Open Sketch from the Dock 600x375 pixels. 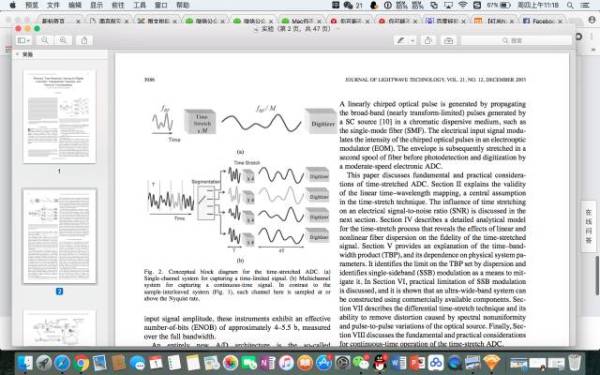(x=492, y=362)
